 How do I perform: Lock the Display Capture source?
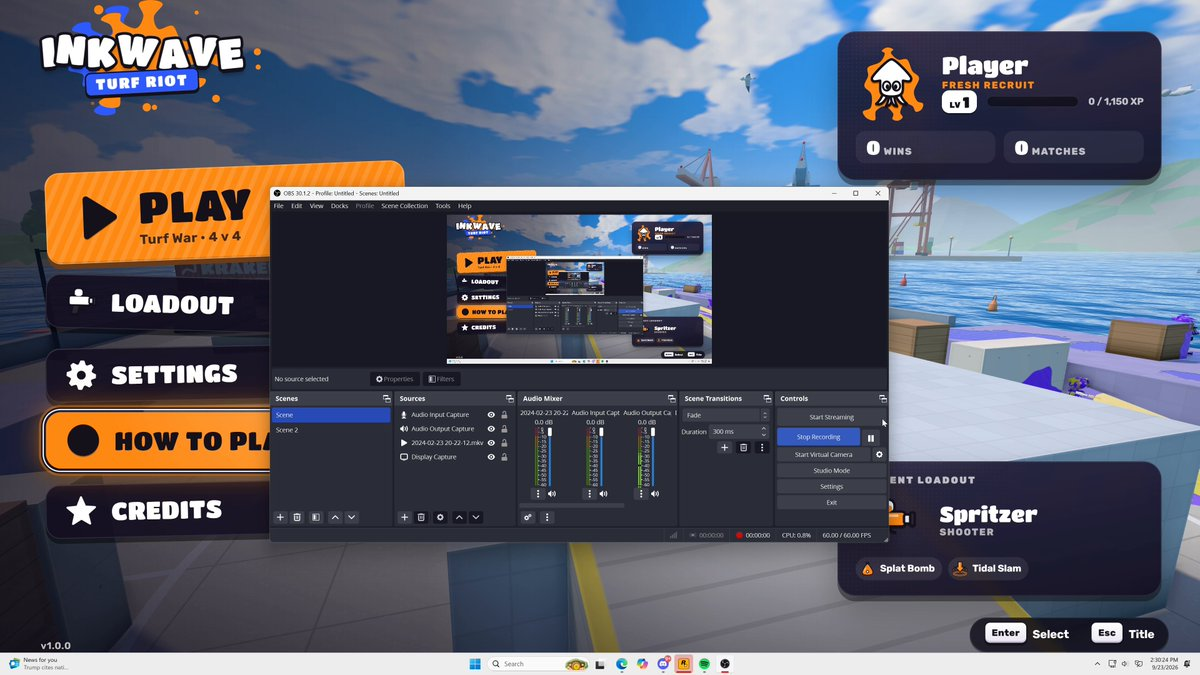click(504, 457)
